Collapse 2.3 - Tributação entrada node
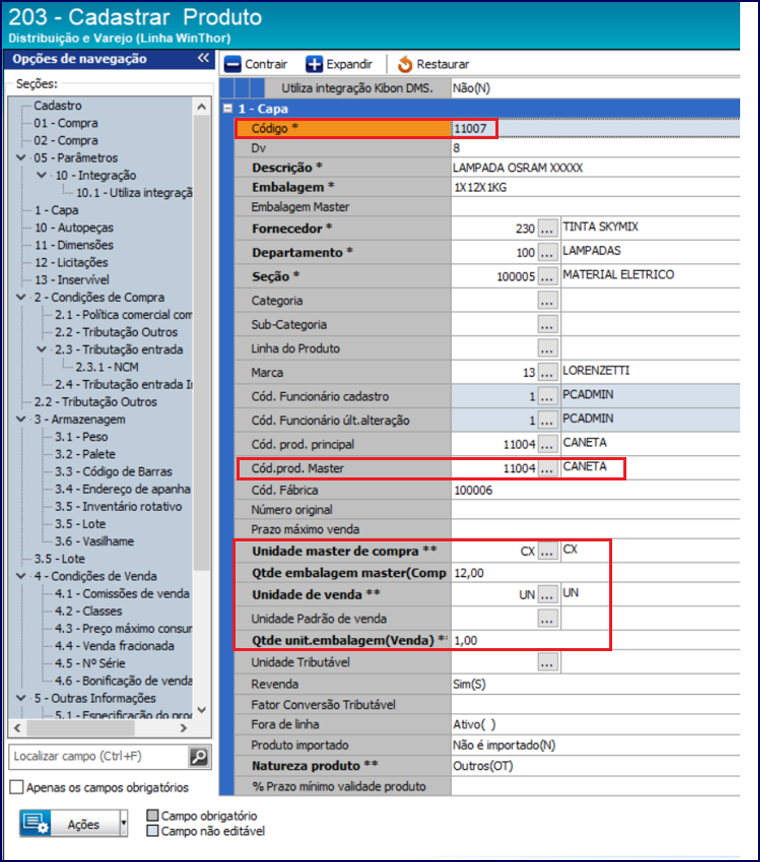The height and width of the screenshot is (862, 760). pyautogui.click(x=42, y=350)
